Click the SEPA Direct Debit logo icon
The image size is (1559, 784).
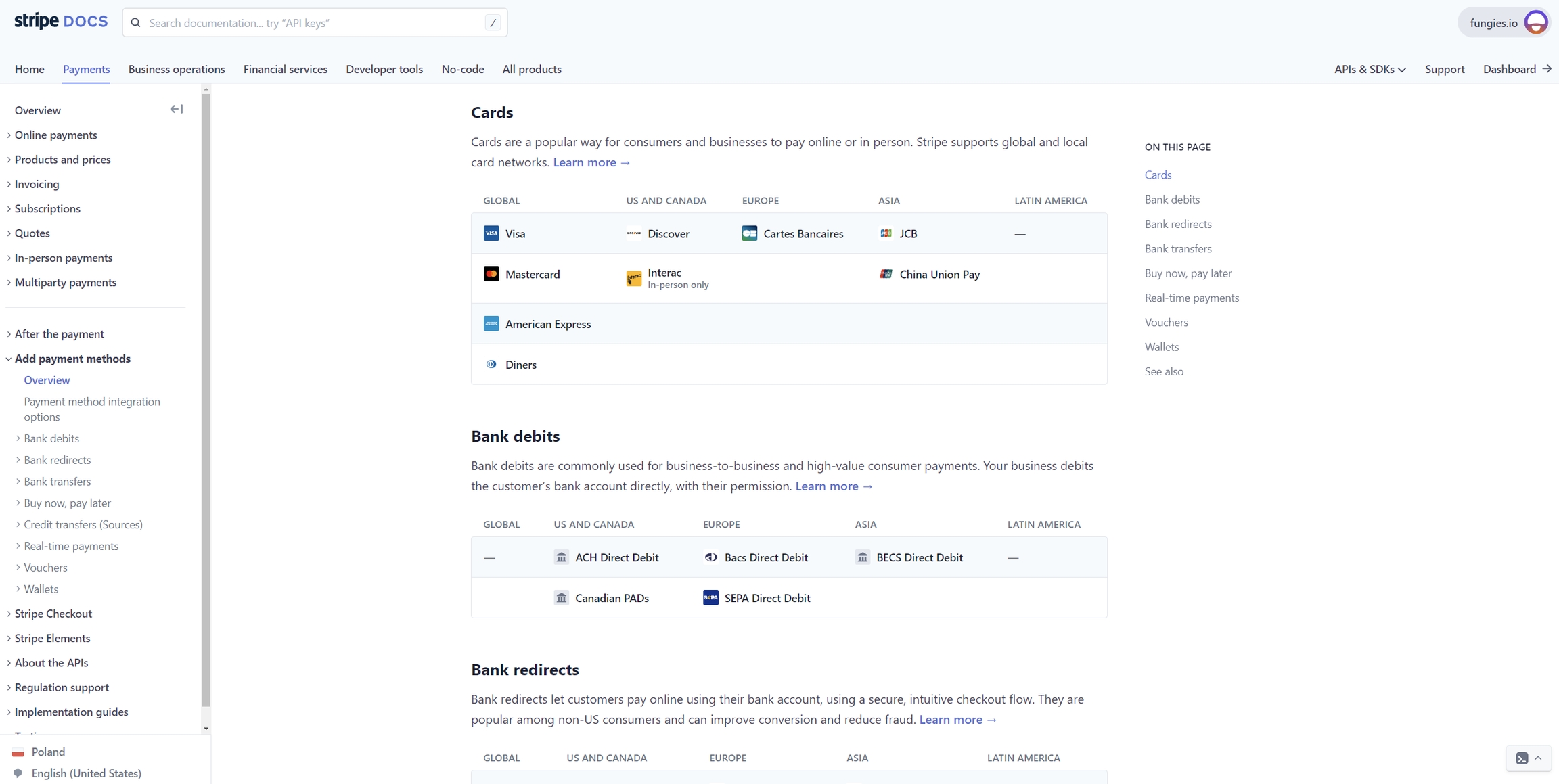pyautogui.click(x=710, y=598)
